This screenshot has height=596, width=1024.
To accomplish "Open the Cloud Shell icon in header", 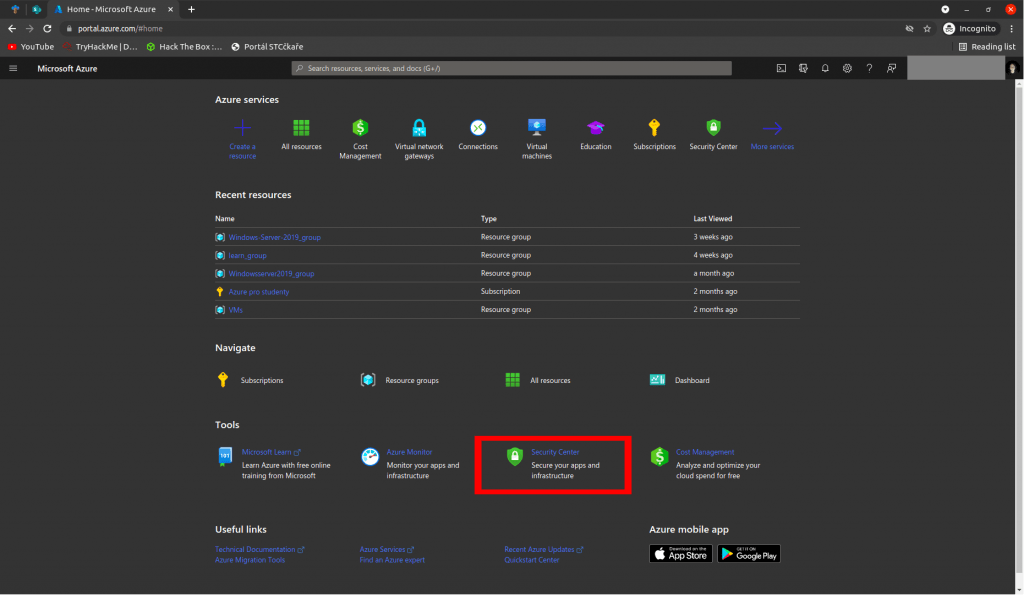I will click(782, 68).
